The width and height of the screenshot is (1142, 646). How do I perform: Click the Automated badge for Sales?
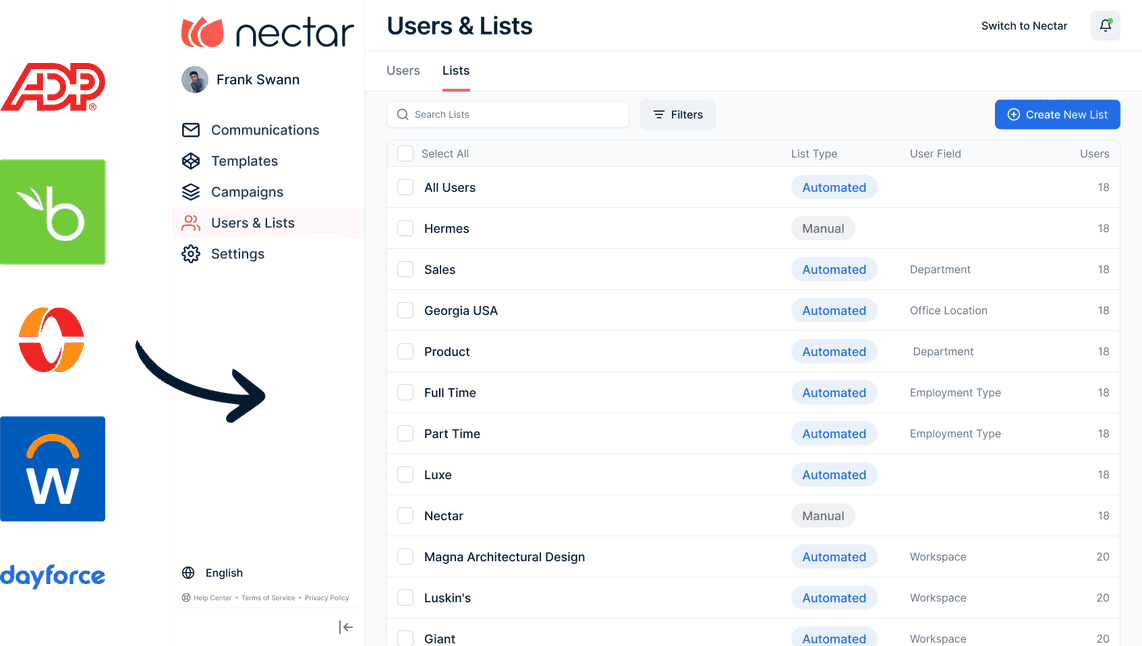tap(834, 269)
